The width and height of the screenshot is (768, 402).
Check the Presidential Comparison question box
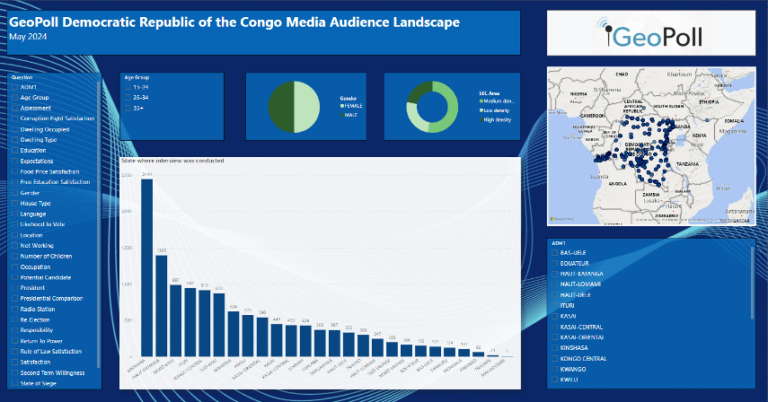pyautogui.click(x=14, y=298)
